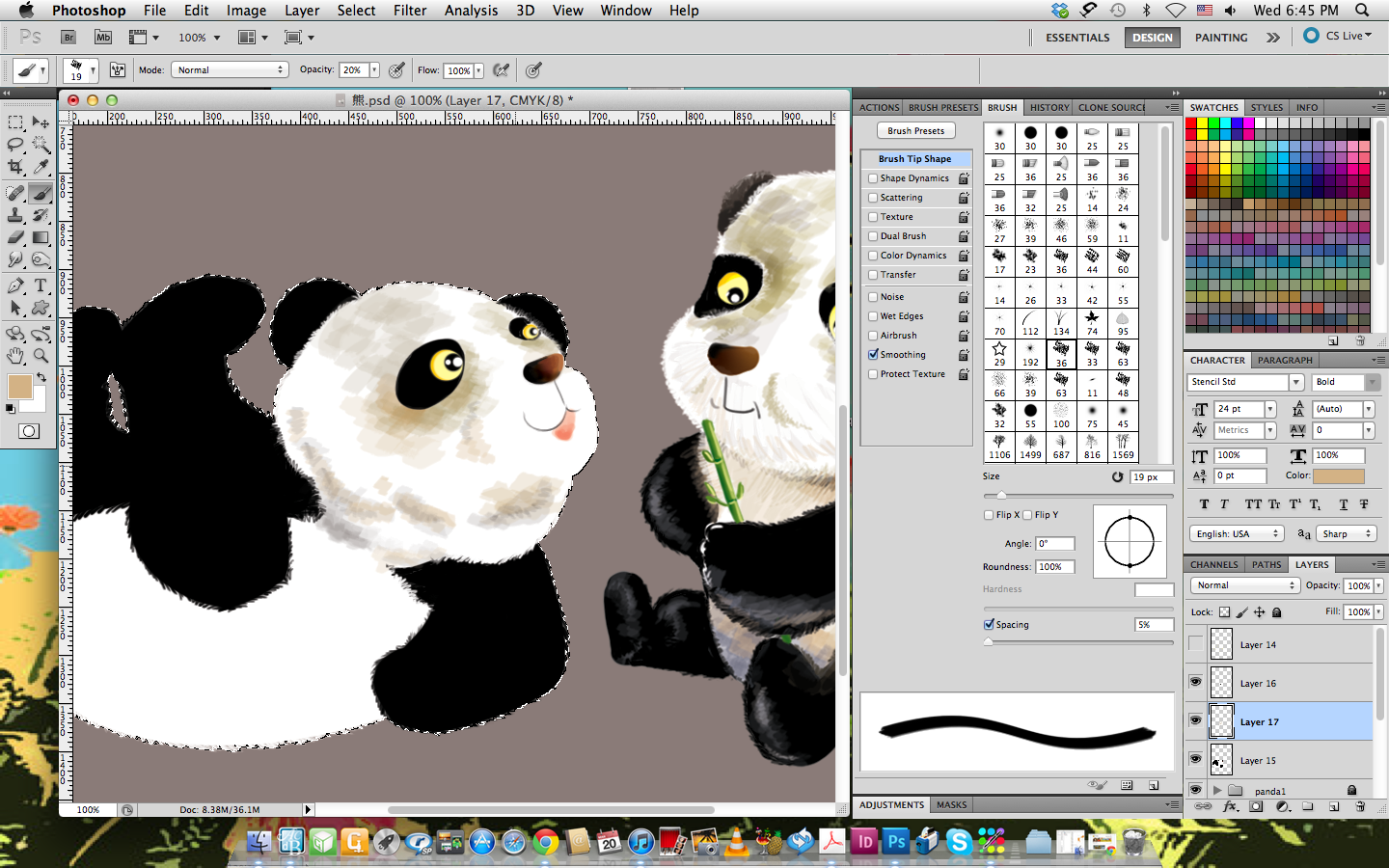1389x868 pixels.
Task: Hide Layer 16 using eye icon
Action: [1196, 682]
